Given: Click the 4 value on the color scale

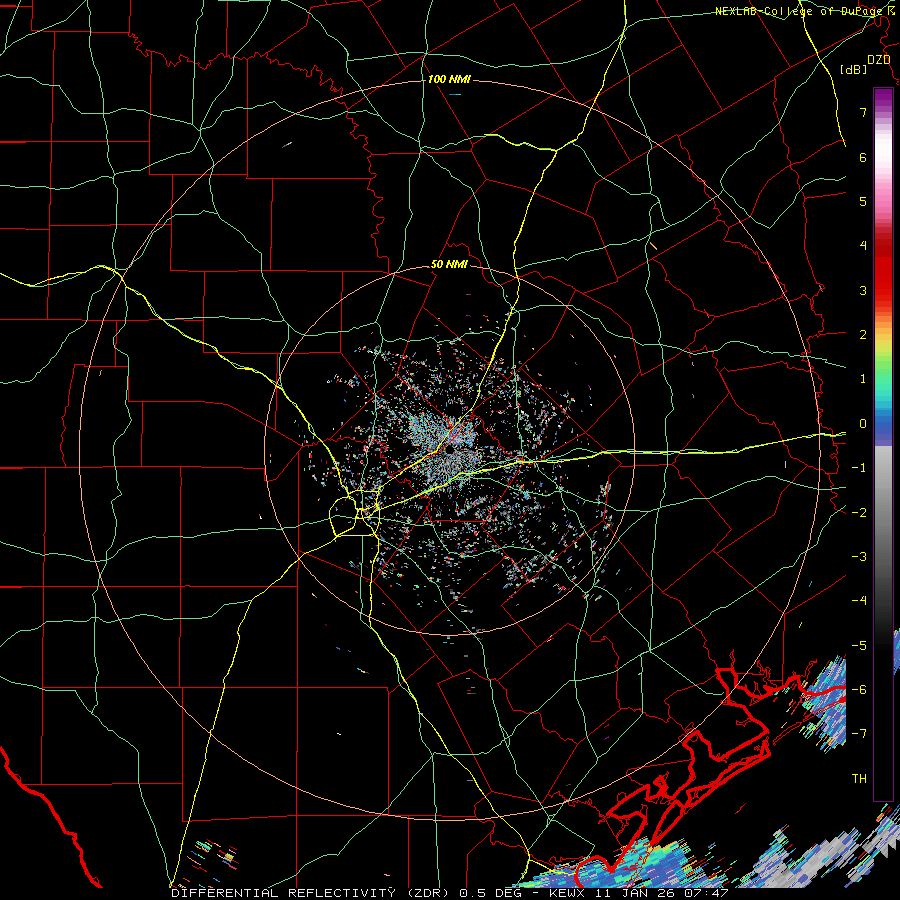Looking at the screenshot, I should pyautogui.click(x=863, y=246).
